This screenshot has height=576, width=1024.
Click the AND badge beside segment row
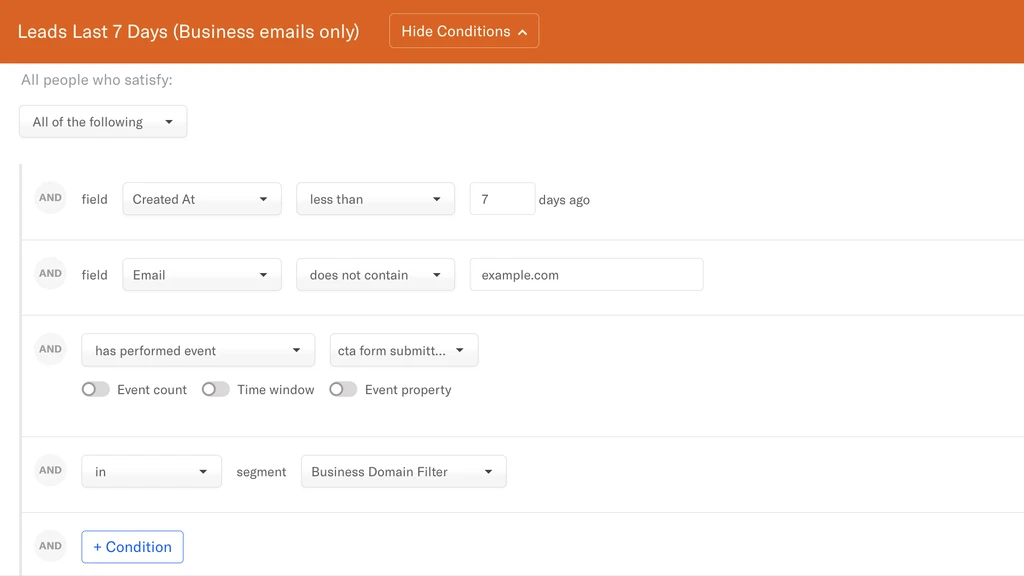(50, 470)
